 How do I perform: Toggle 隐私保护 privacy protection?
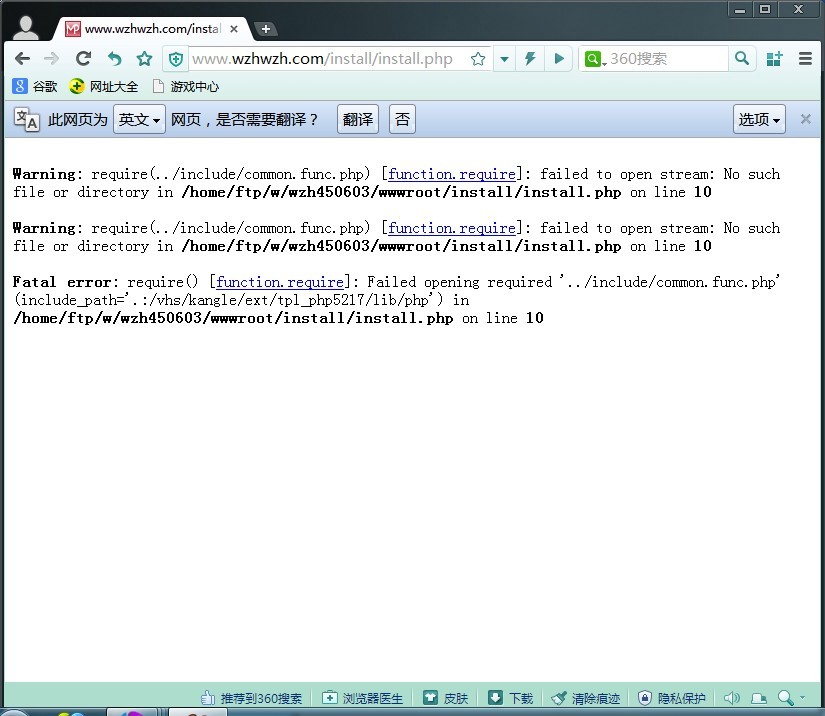[672, 698]
